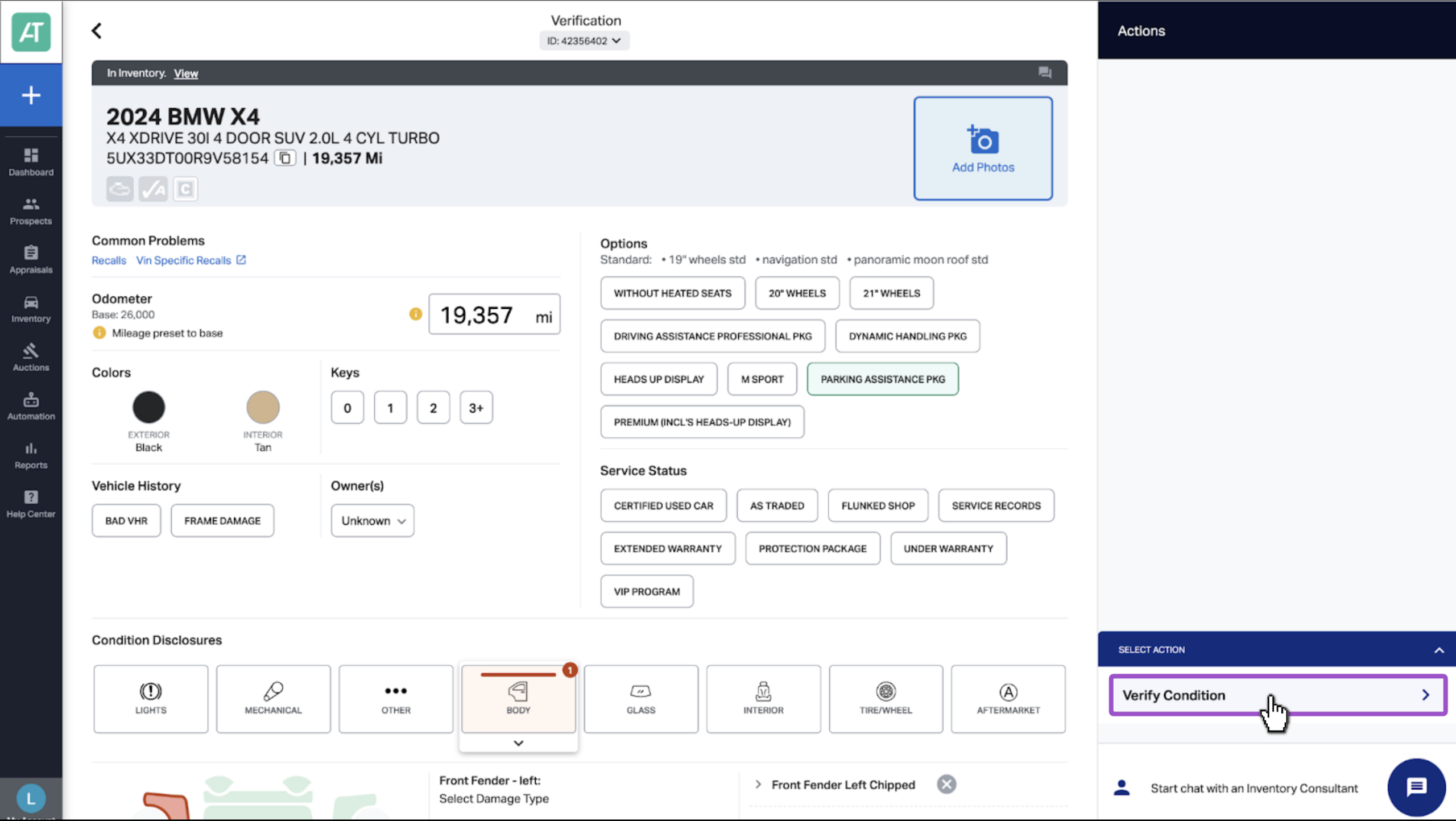Click the AT app logo icon
The width and height of the screenshot is (1456, 821).
pos(31,32)
